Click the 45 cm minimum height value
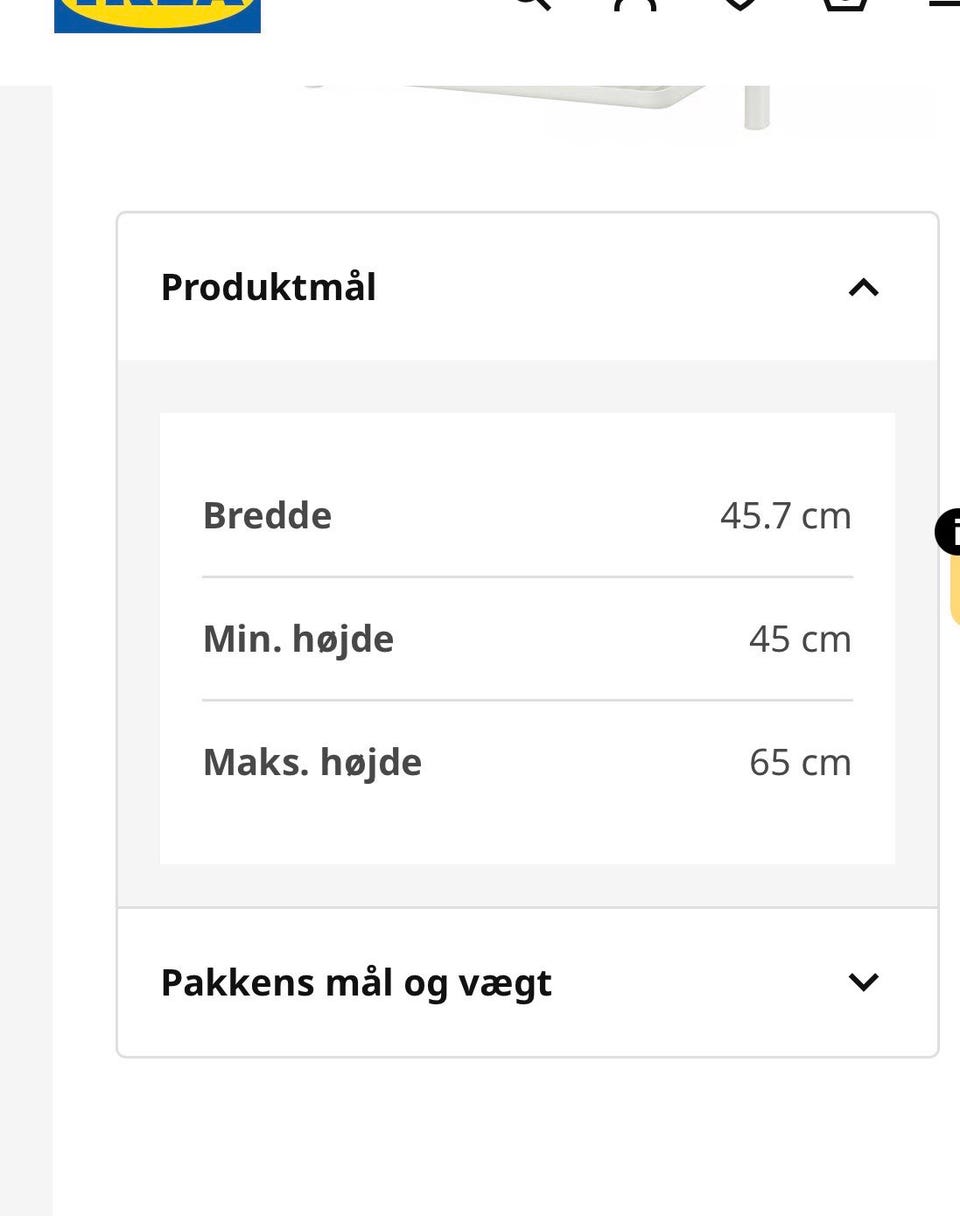The width and height of the screenshot is (960, 1216). [x=800, y=638]
